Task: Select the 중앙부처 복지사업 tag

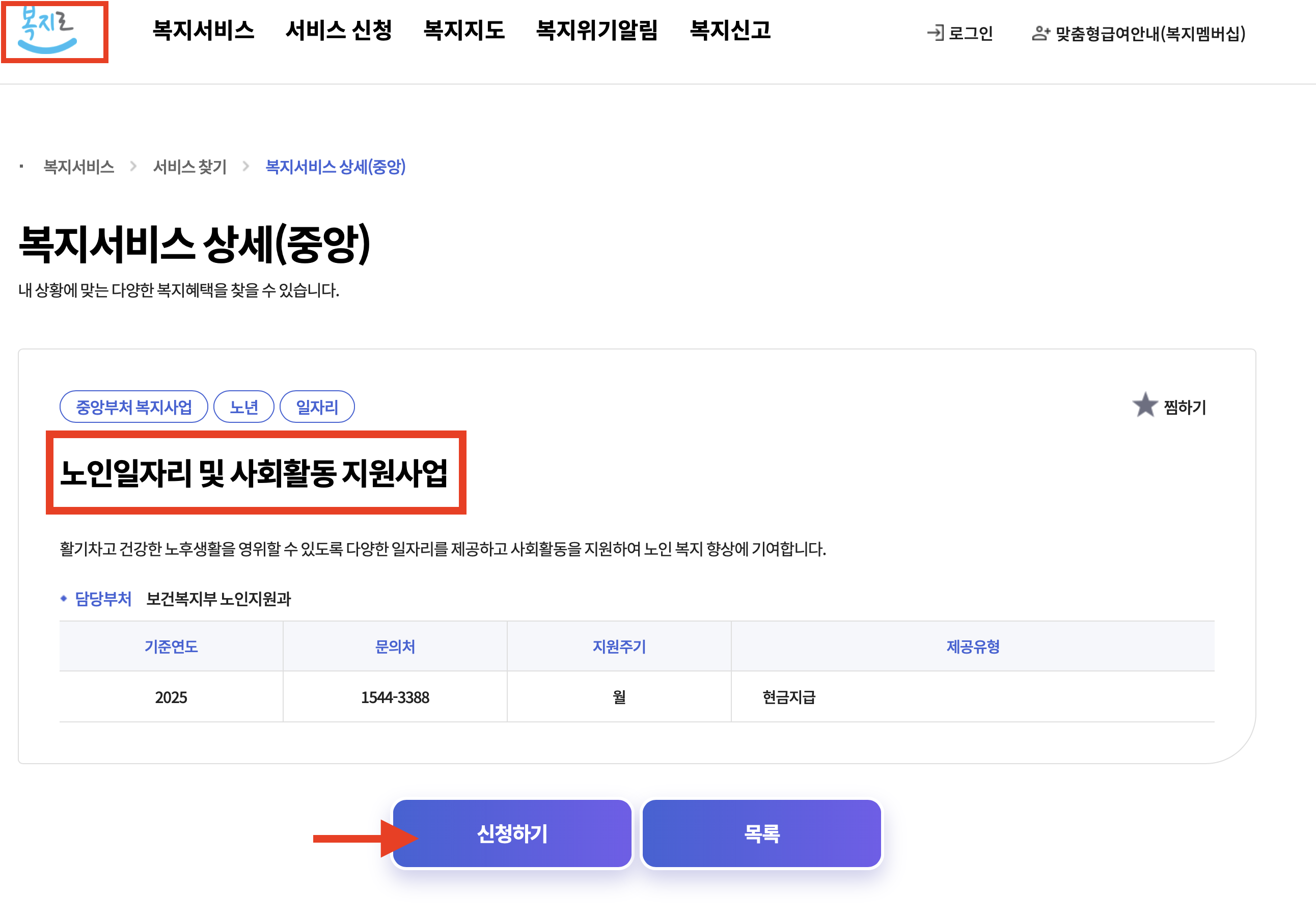Action: pos(133,407)
